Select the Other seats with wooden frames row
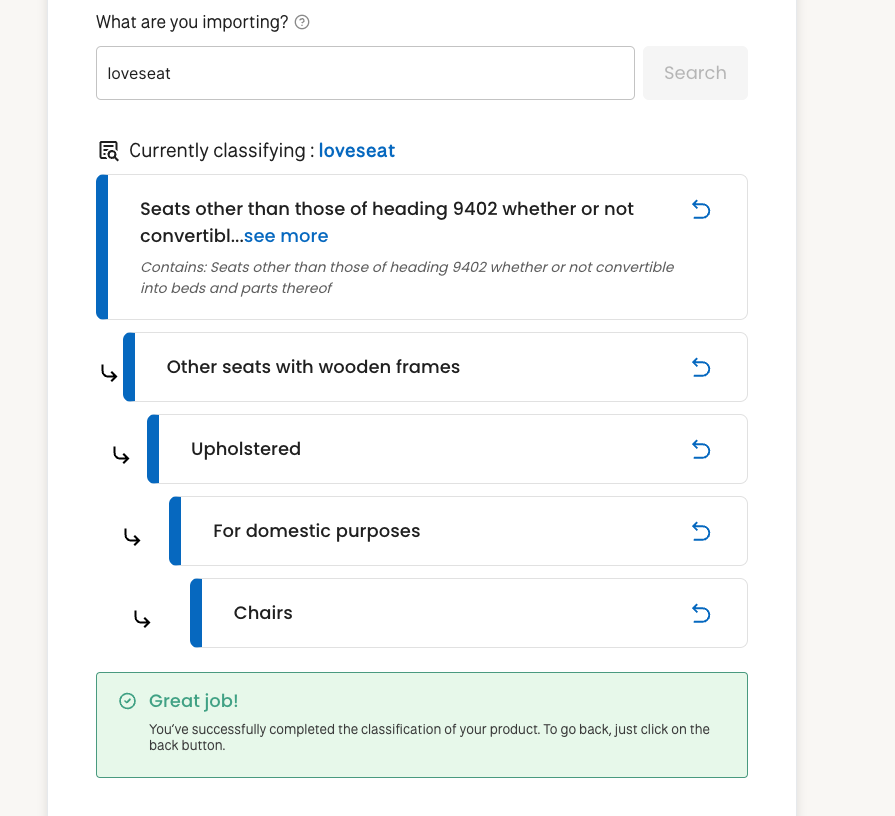The width and height of the screenshot is (895, 816). tap(436, 367)
